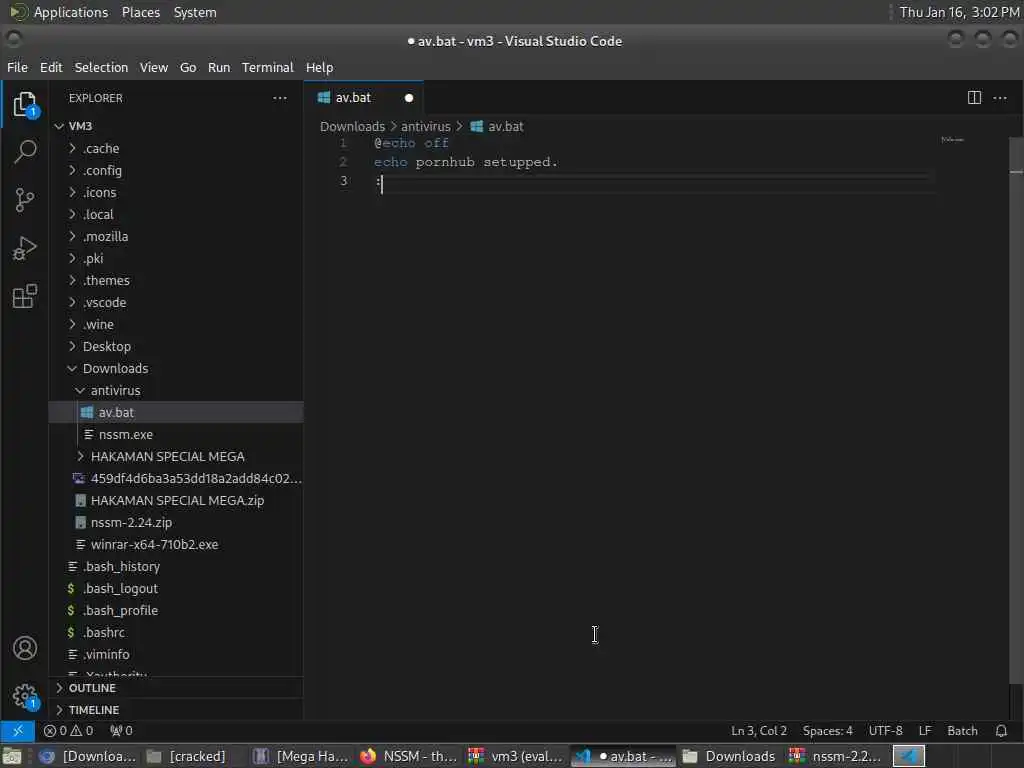Click the unsaved dot on av.bat tab
Viewport: 1024px width, 768px height.
click(409, 98)
